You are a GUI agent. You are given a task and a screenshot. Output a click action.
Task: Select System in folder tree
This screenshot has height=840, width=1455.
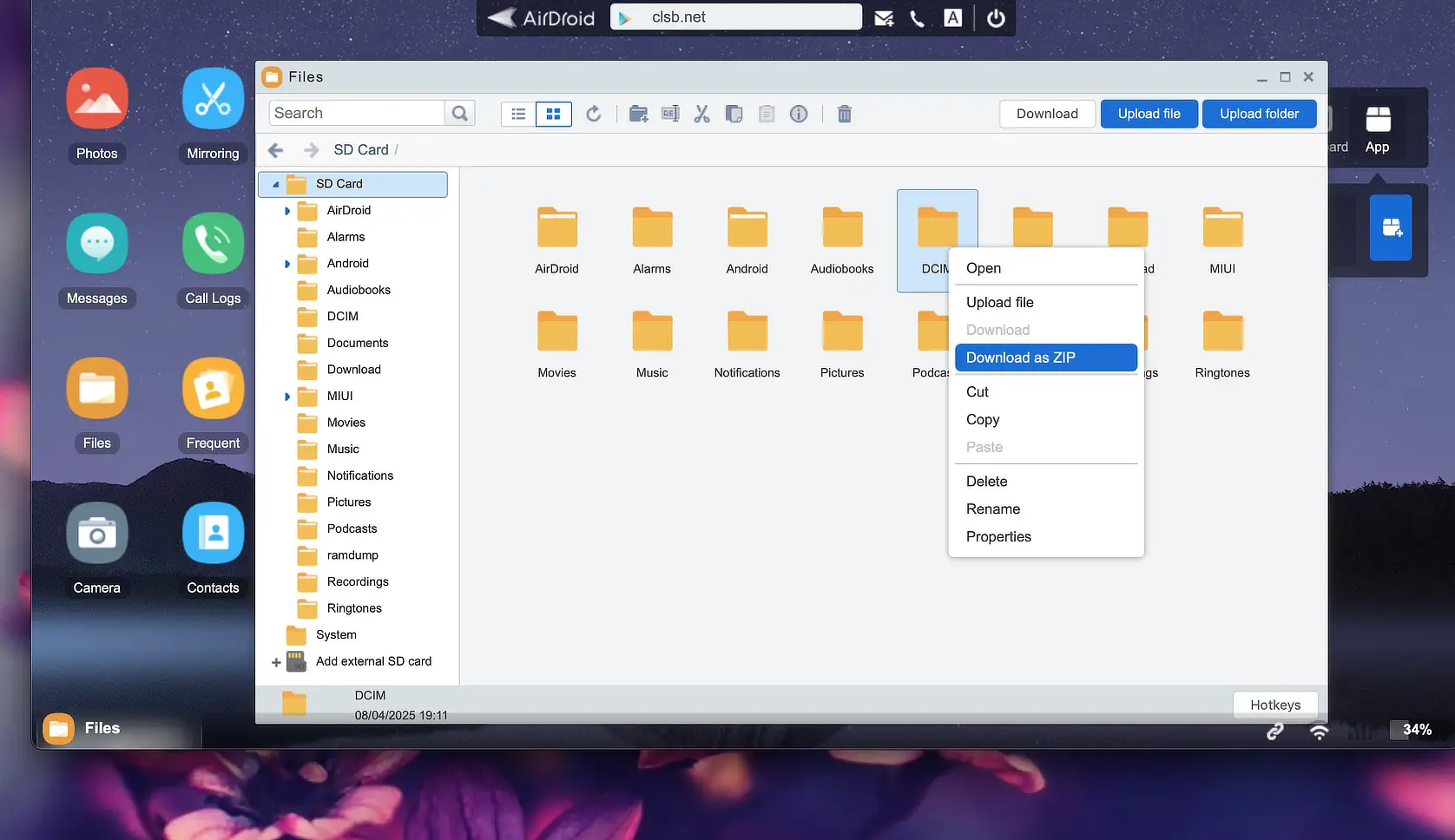point(336,635)
